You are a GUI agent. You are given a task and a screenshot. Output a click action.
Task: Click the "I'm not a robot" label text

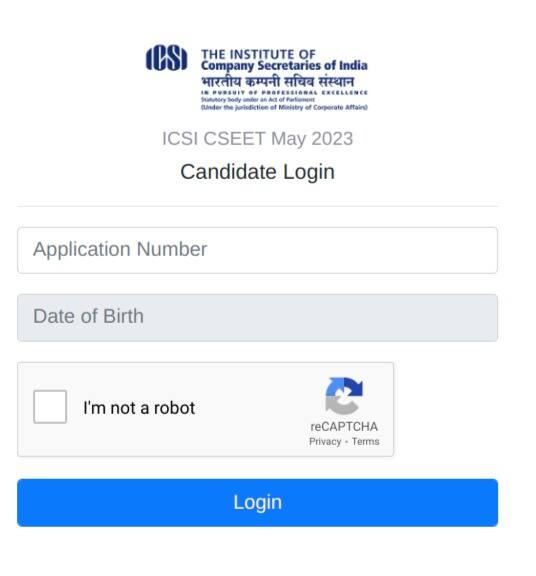pyautogui.click(x=139, y=408)
